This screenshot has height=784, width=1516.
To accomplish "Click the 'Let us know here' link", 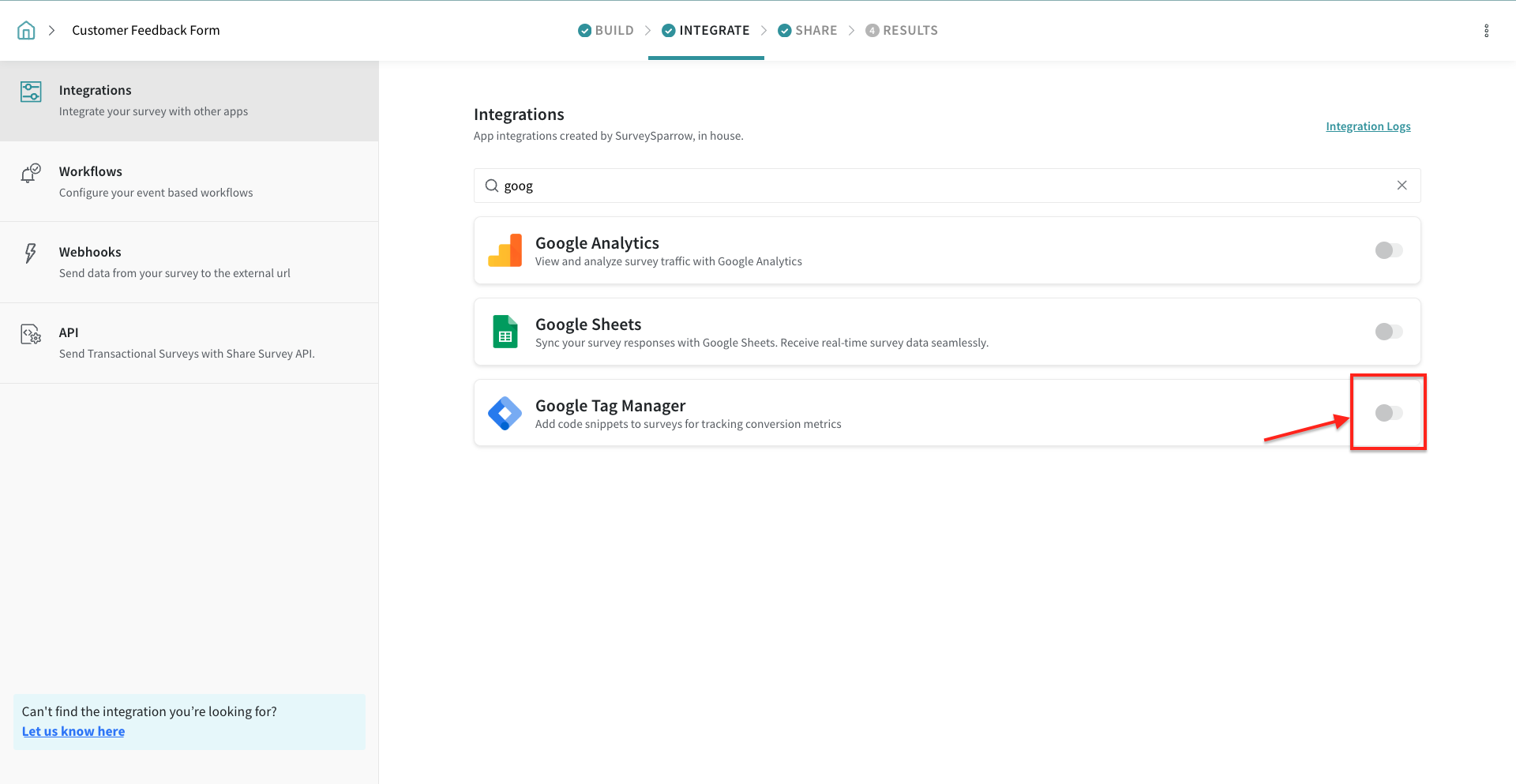I will (x=73, y=731).
